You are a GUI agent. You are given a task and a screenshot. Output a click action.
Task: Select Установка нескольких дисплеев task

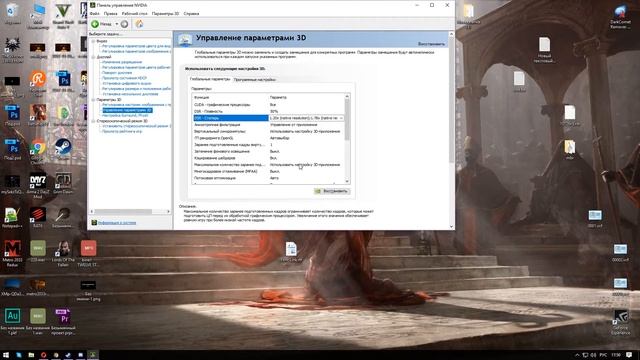pos(130,94)
